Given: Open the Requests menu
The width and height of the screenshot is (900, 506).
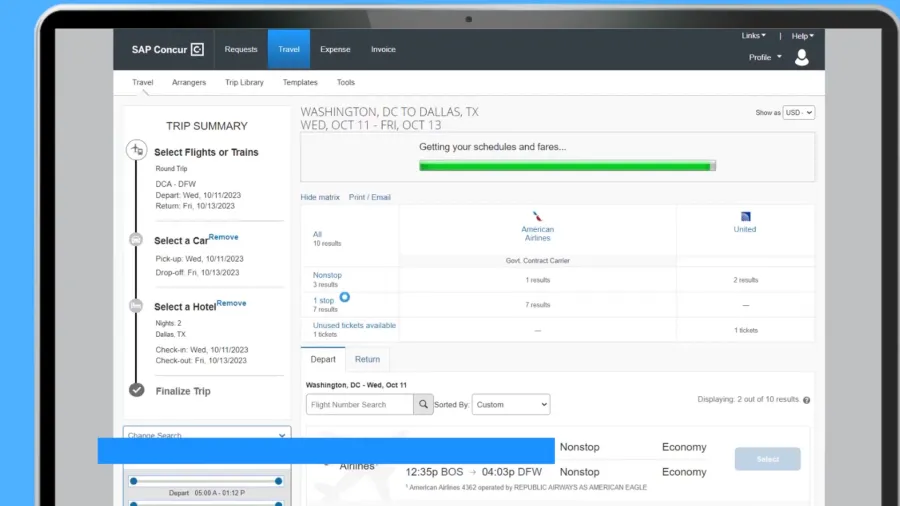Looking at the screenshot, I should pos(241,49).
